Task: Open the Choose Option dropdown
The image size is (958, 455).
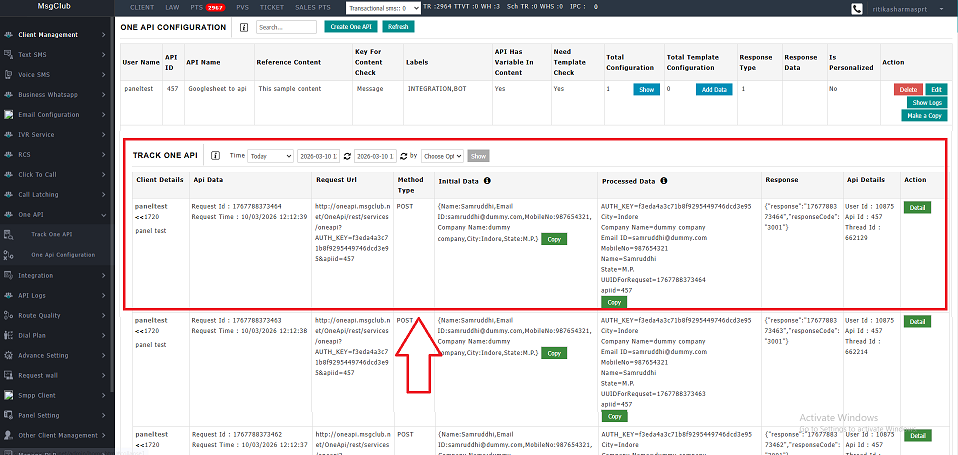Action: pyautogui.click(x=442, y=156)
